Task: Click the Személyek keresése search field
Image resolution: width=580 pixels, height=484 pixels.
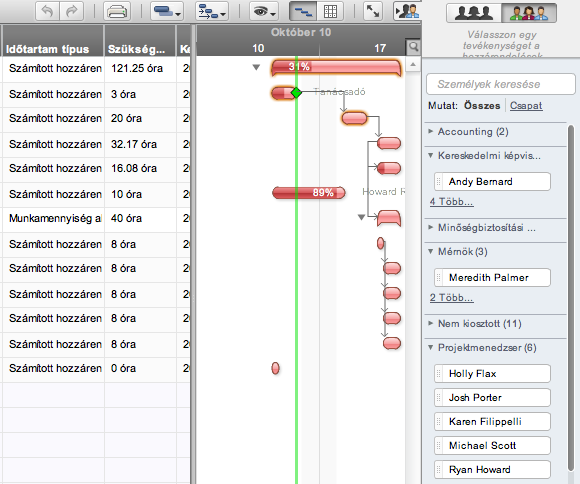Action: pyautogui.click(x=501, y=84)
